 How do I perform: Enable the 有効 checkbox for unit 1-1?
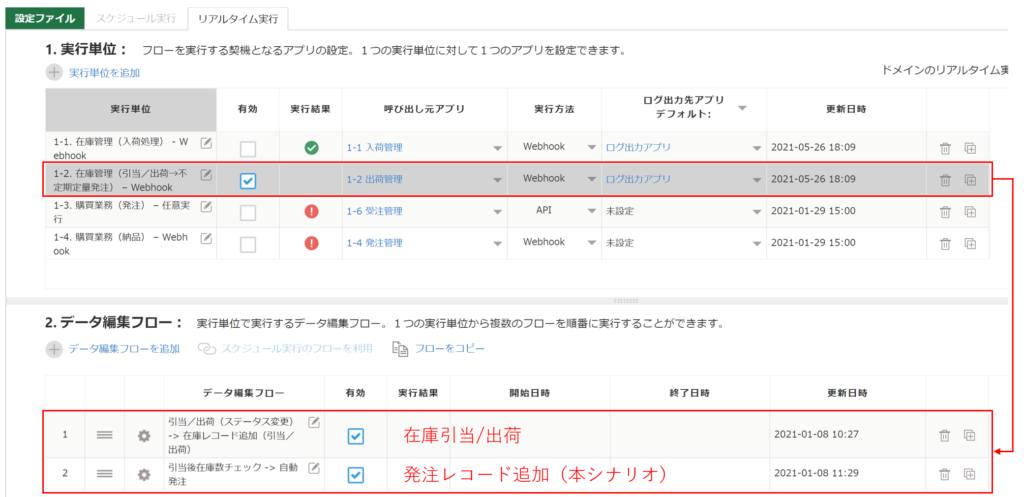click(x=248, y=149)
